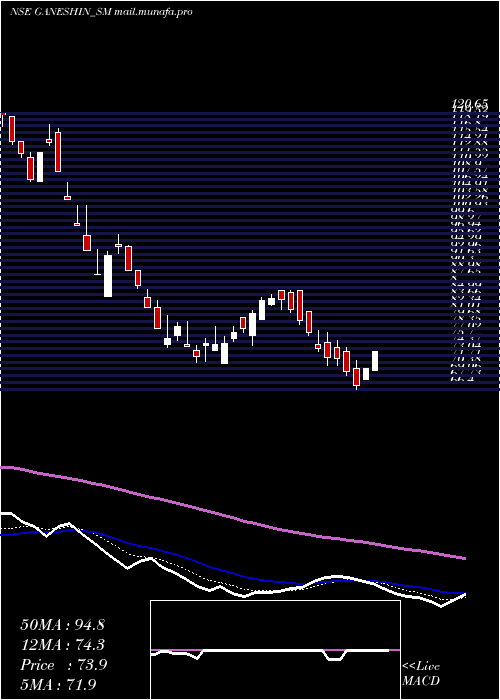Click the 120.65 top price label
This screenshot has width=500, height=700.
point(469,104)
